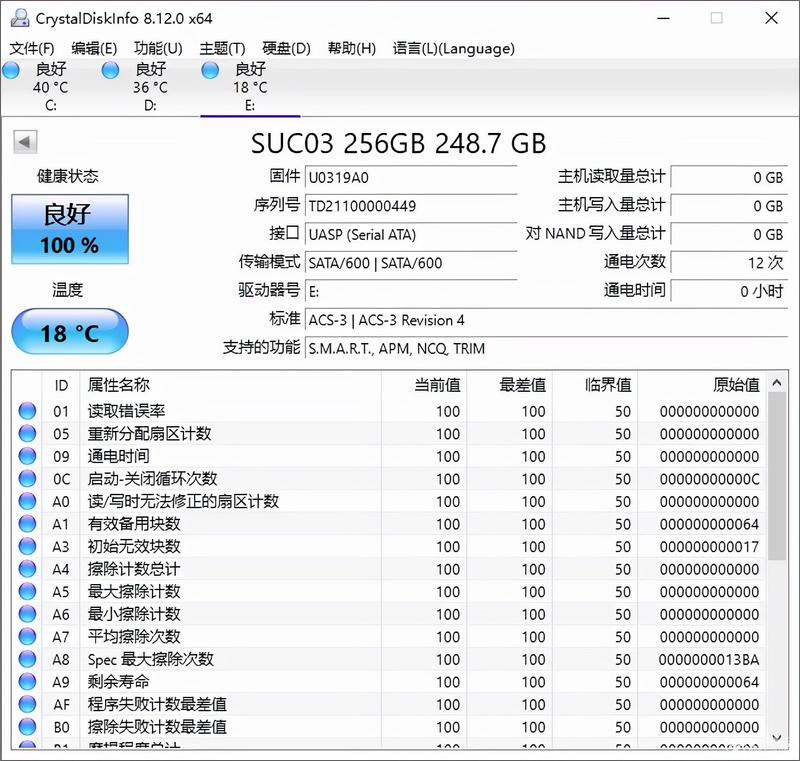The height and width of the screenshot is (761, 800).
Task: Open the 主题(T) menu
Action: pos(222,48)
